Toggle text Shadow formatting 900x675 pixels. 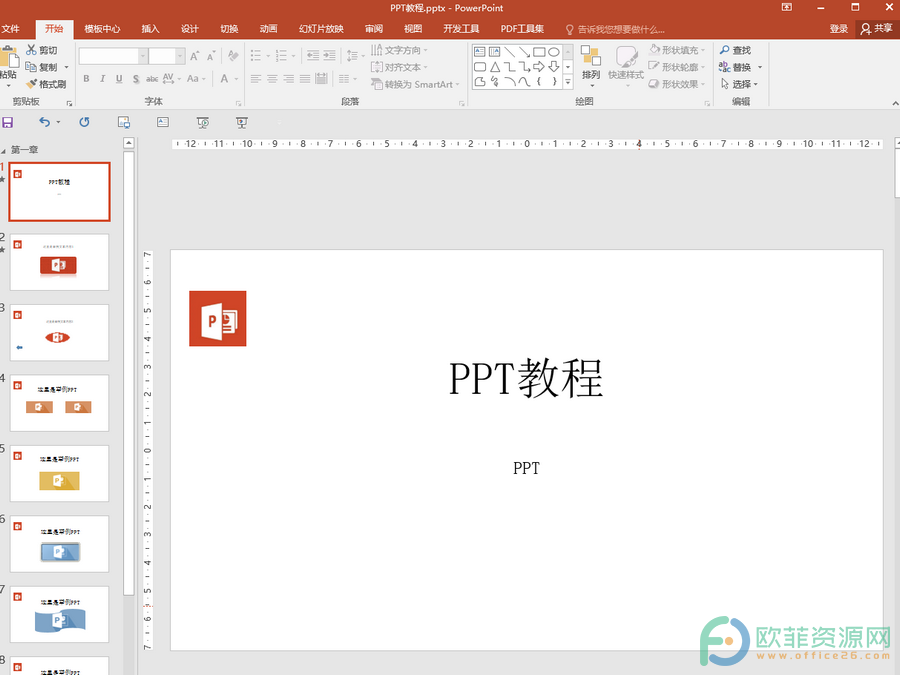pyautogui.click(x=135, y=79)
